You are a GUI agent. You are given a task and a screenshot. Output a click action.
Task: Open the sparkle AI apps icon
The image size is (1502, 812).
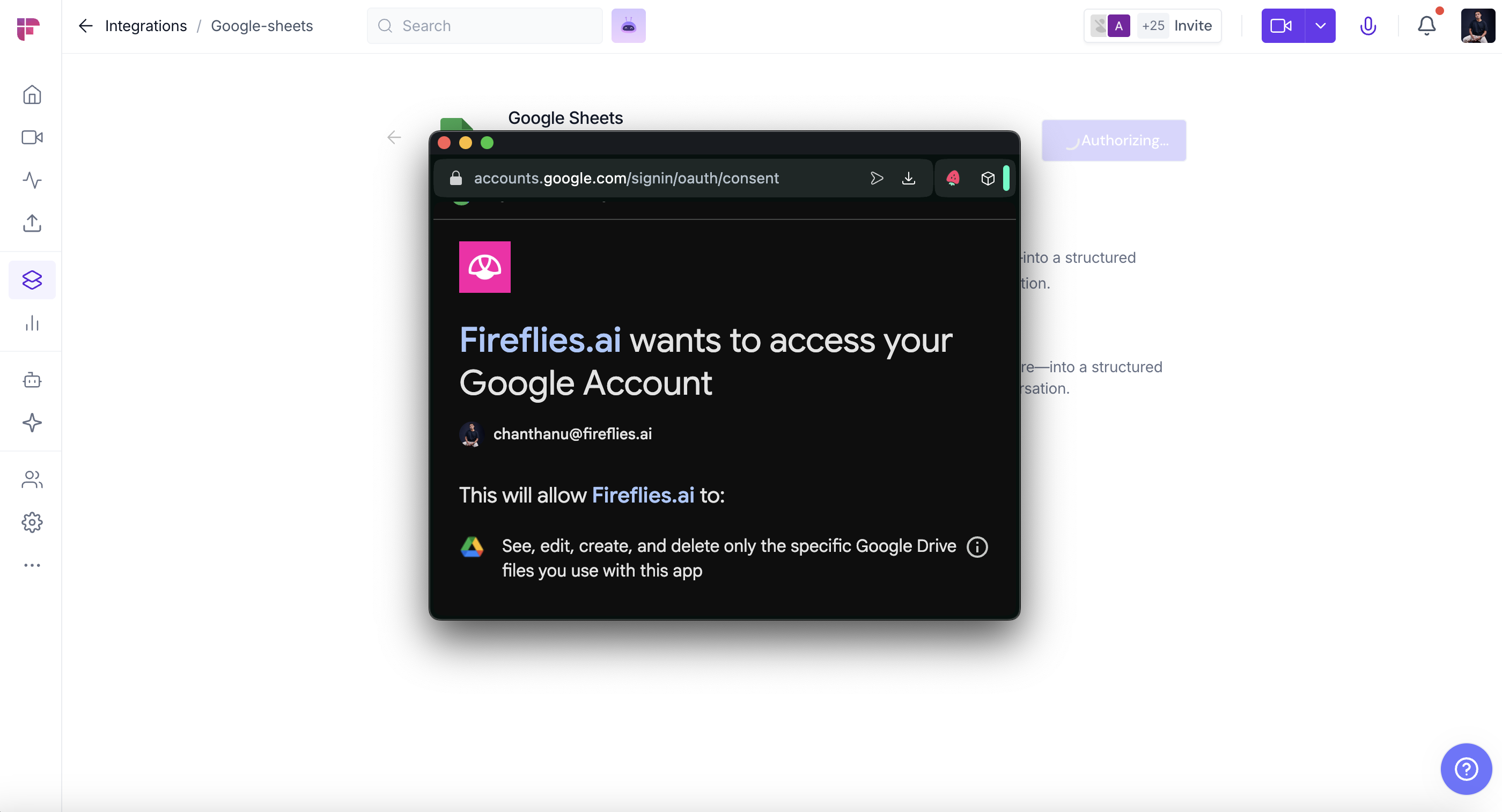point(32,423)
